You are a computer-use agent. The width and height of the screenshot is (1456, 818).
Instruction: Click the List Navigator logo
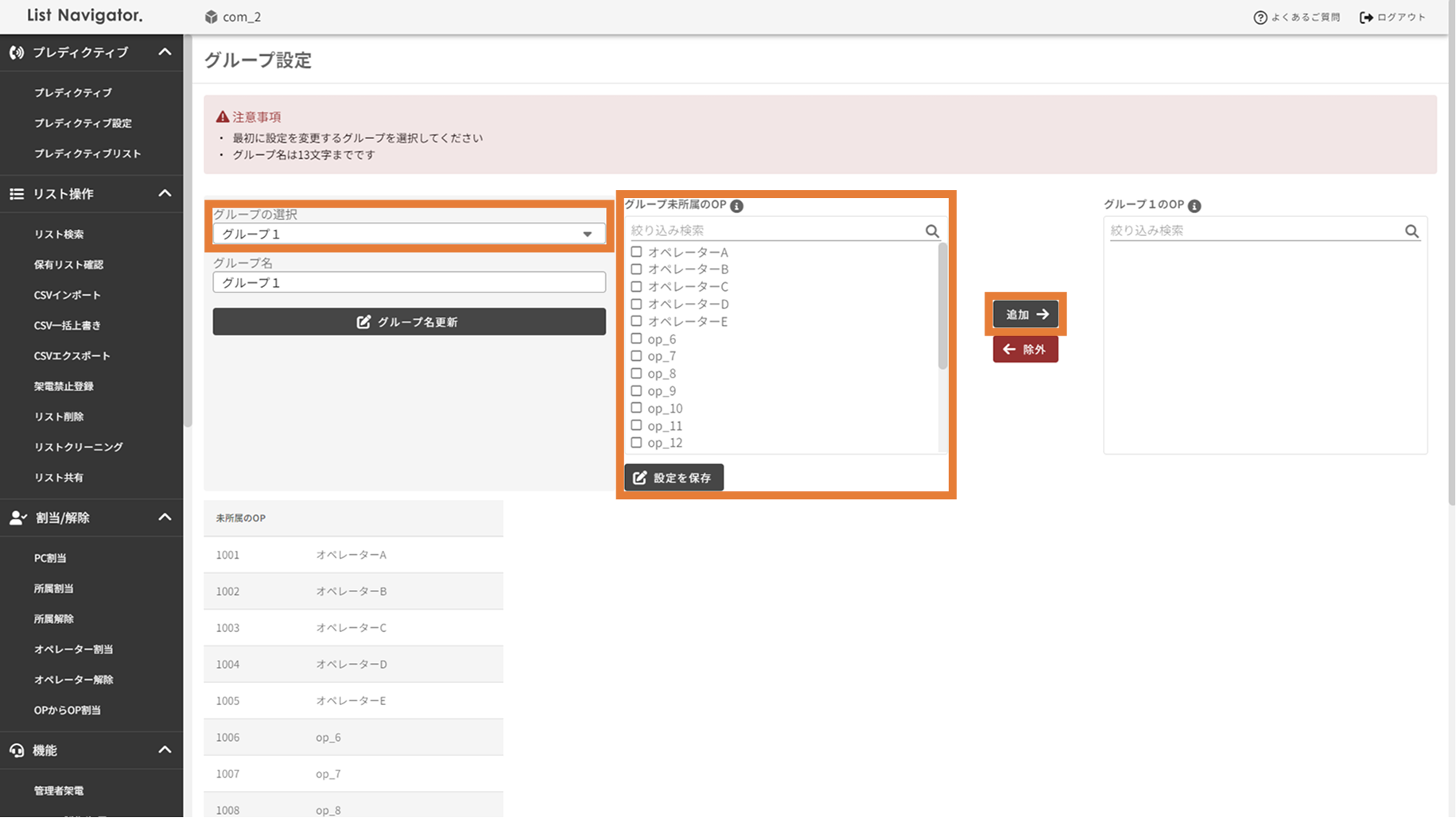coord(84,16)
